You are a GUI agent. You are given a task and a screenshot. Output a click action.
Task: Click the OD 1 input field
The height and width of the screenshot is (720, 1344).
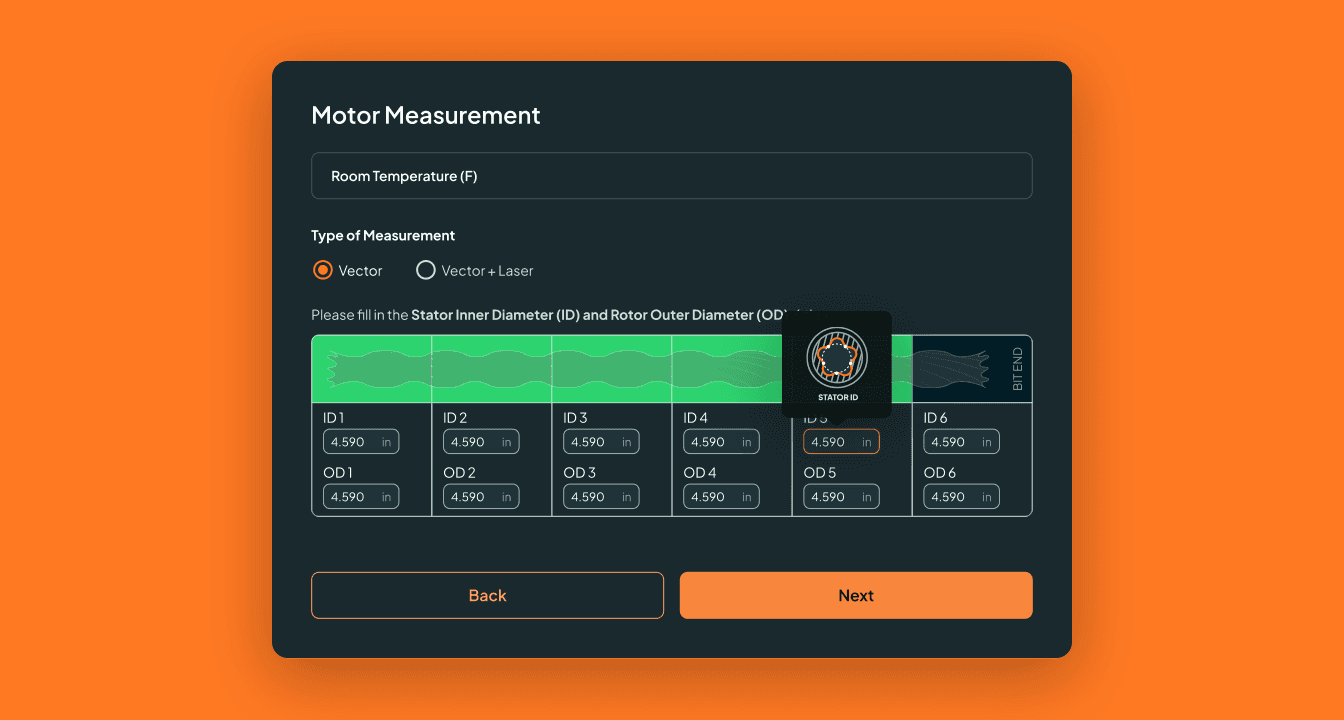click(361, 497)
